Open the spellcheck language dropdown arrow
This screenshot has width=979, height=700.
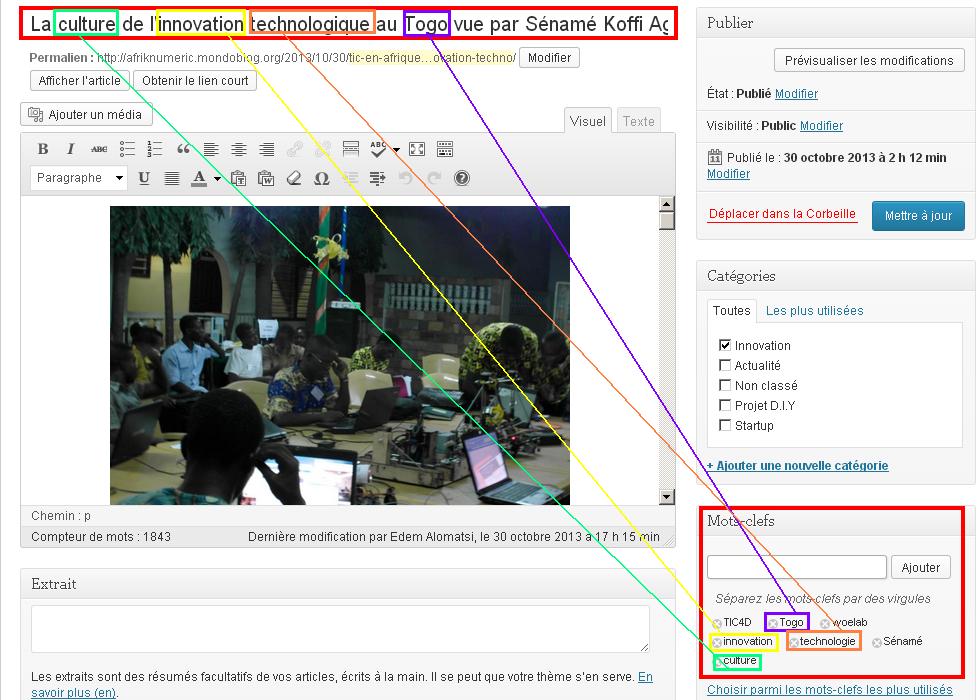coord(396,150)
